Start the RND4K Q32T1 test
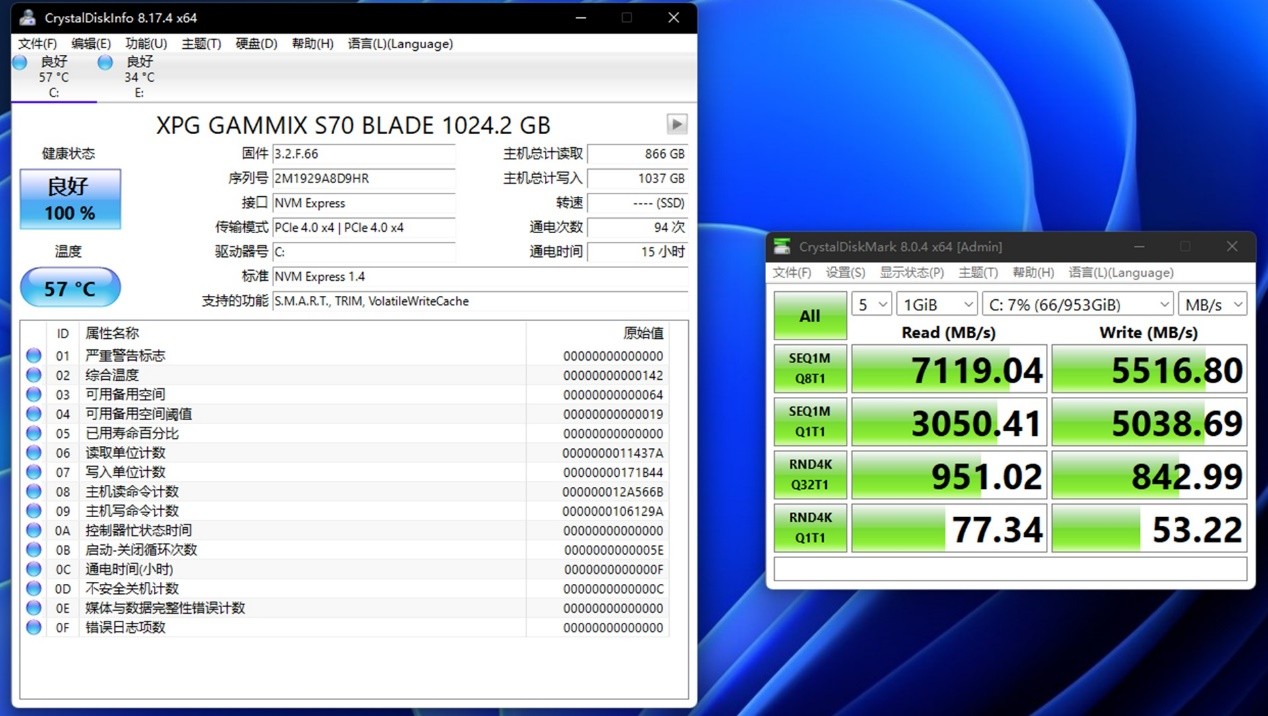The width and height of the screenshot is (1268, 716). (x=810, y=475)
